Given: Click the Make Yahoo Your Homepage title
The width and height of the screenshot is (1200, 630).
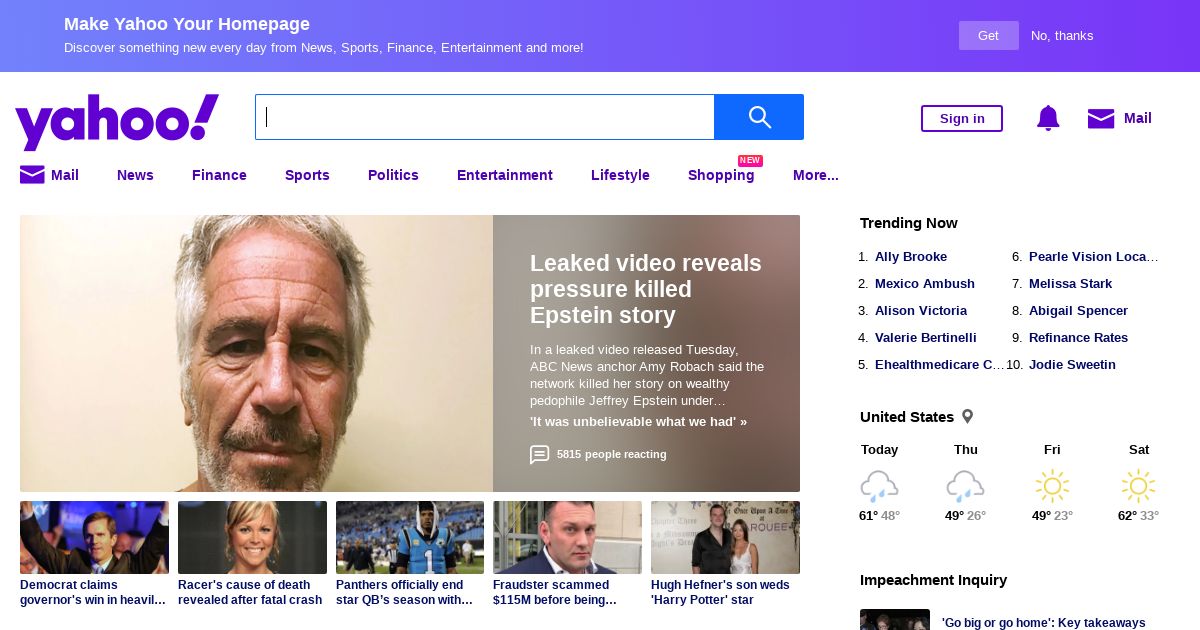Looking at the screenshot, I should 187,24.
